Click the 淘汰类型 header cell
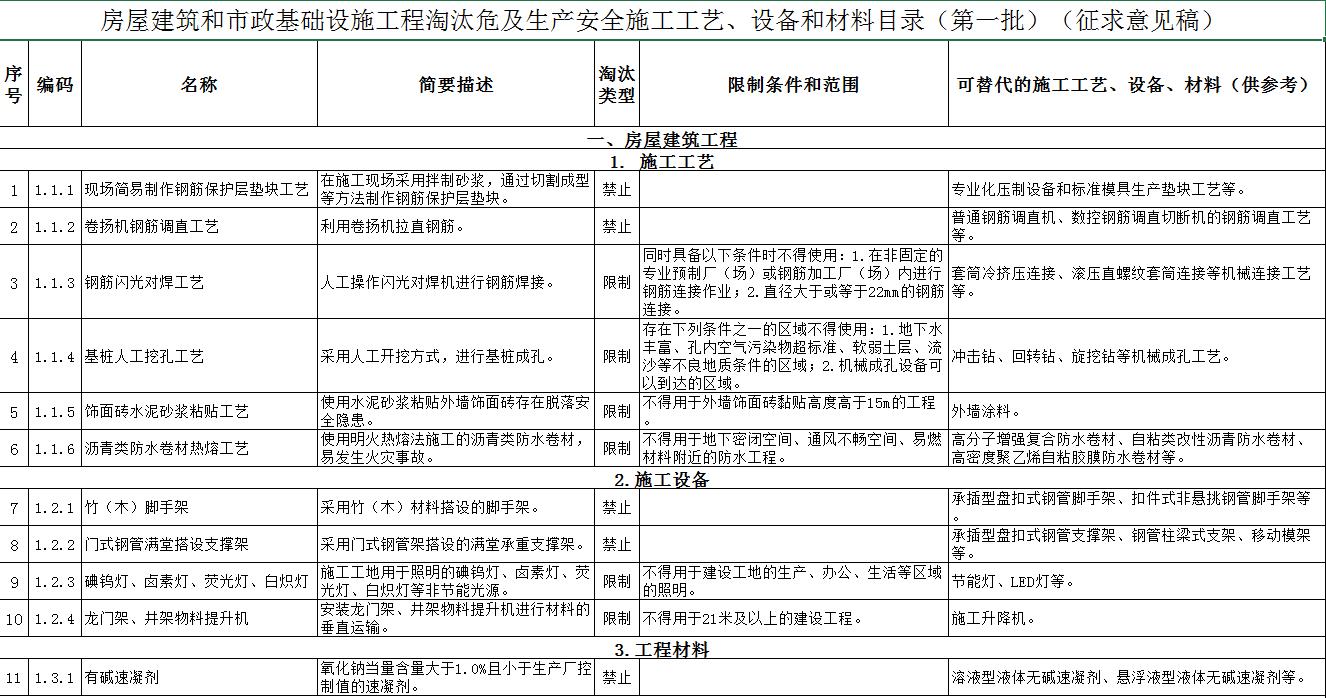1326x698 pixels. click(x=617, y=84)
